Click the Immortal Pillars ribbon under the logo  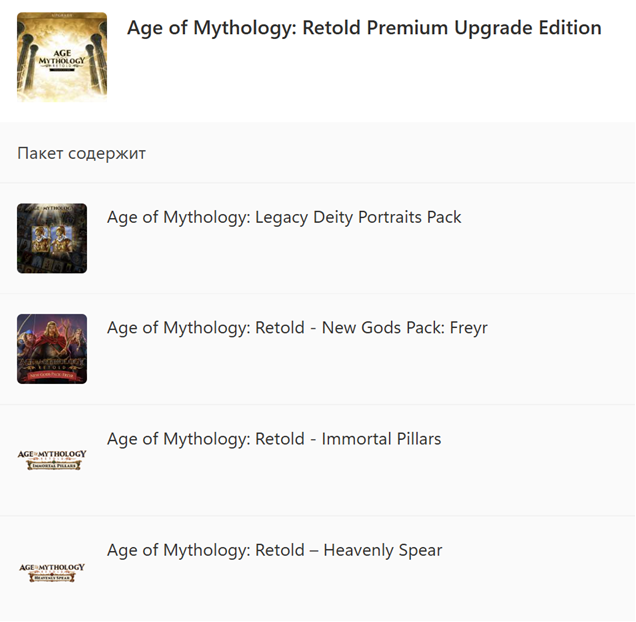pyautogui.click(x=52, y=466)
